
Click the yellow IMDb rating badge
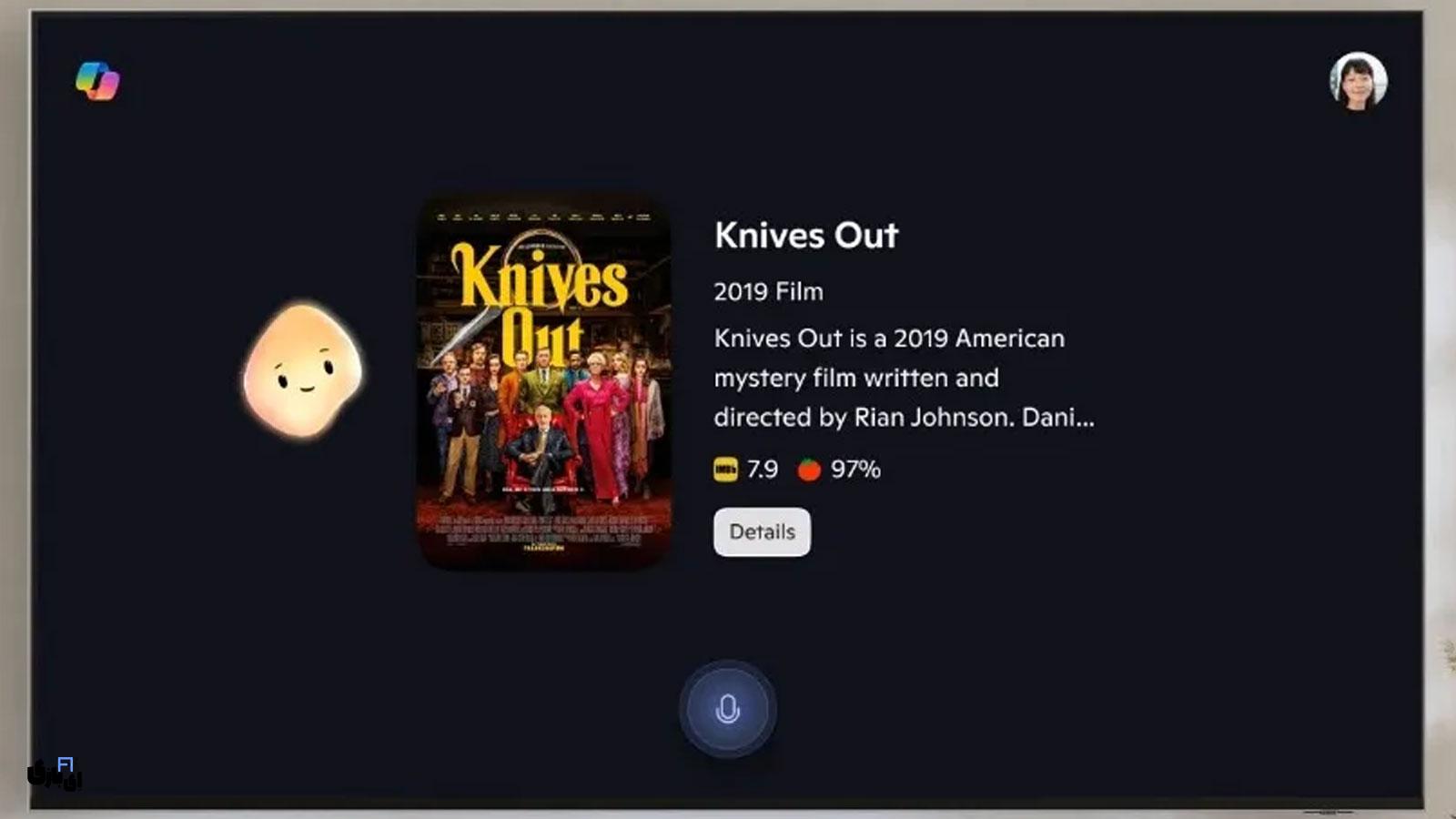click(x=725, y=470)
